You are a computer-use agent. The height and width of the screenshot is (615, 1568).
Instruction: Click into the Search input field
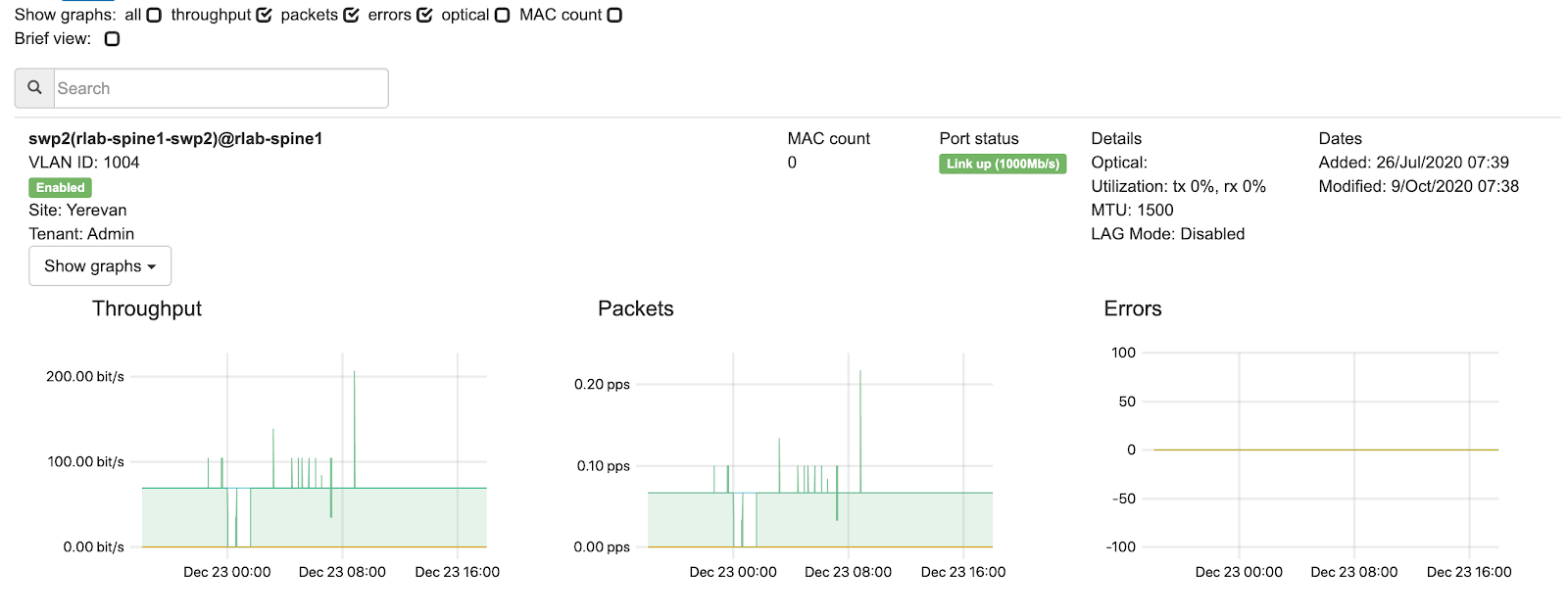point(220,88)
